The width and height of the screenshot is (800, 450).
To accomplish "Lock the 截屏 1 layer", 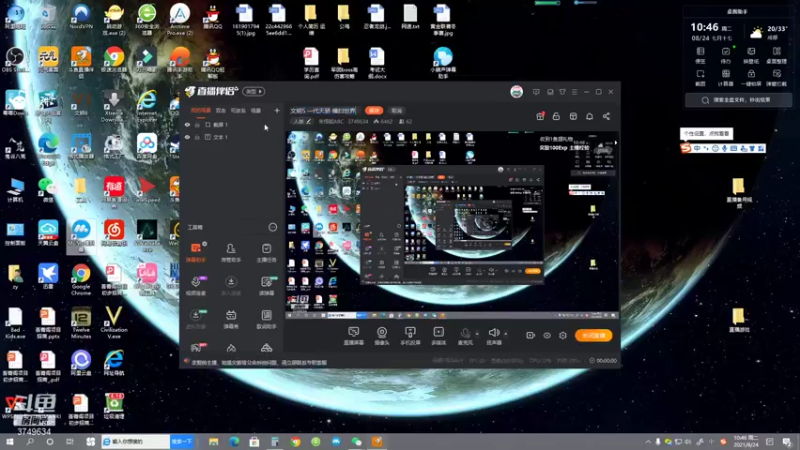I will click(x=197, y=124).
